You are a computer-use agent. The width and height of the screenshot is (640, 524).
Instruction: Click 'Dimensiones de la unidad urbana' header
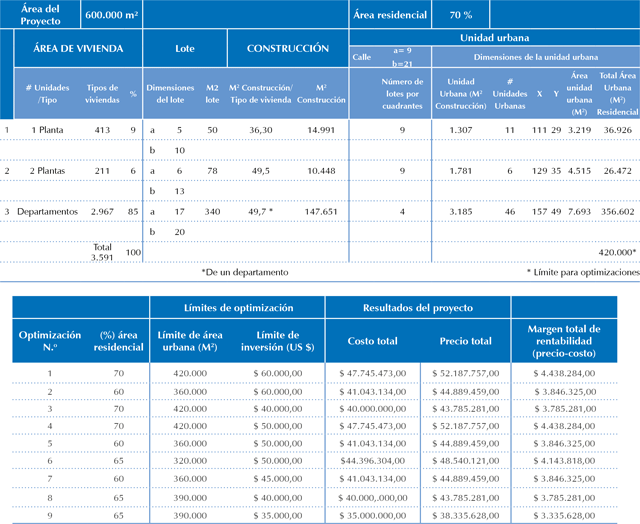(x=536, y=57)
